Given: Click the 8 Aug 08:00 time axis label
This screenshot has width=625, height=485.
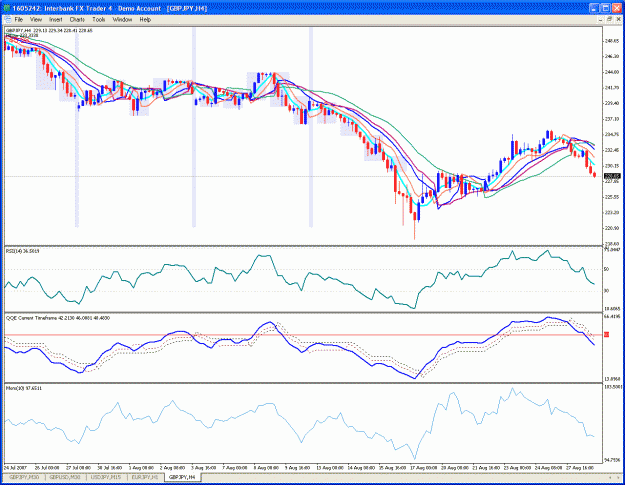Looking at the screenshot, I should click(266, 467).
